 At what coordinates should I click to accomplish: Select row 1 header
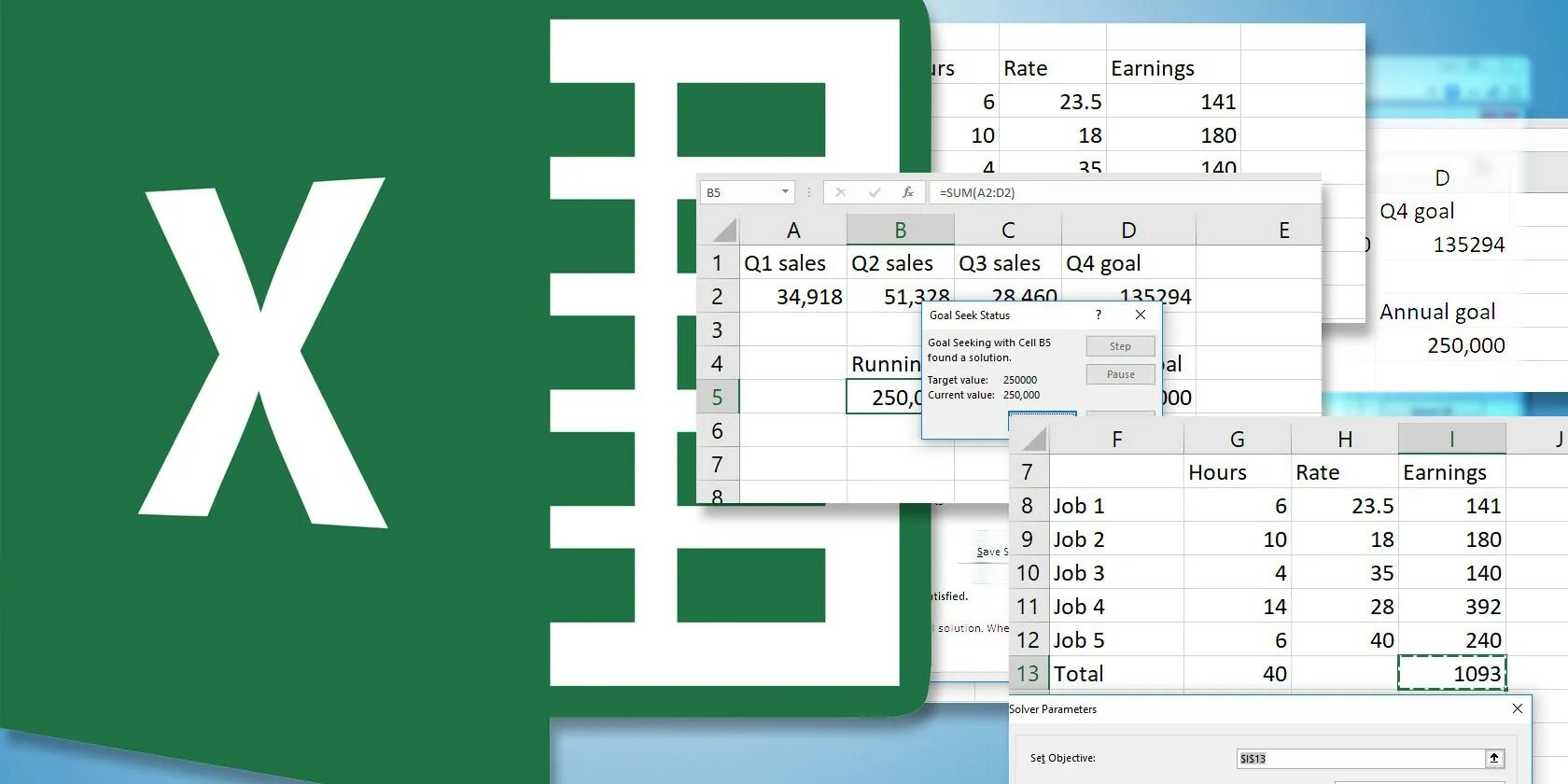(718, 263)
